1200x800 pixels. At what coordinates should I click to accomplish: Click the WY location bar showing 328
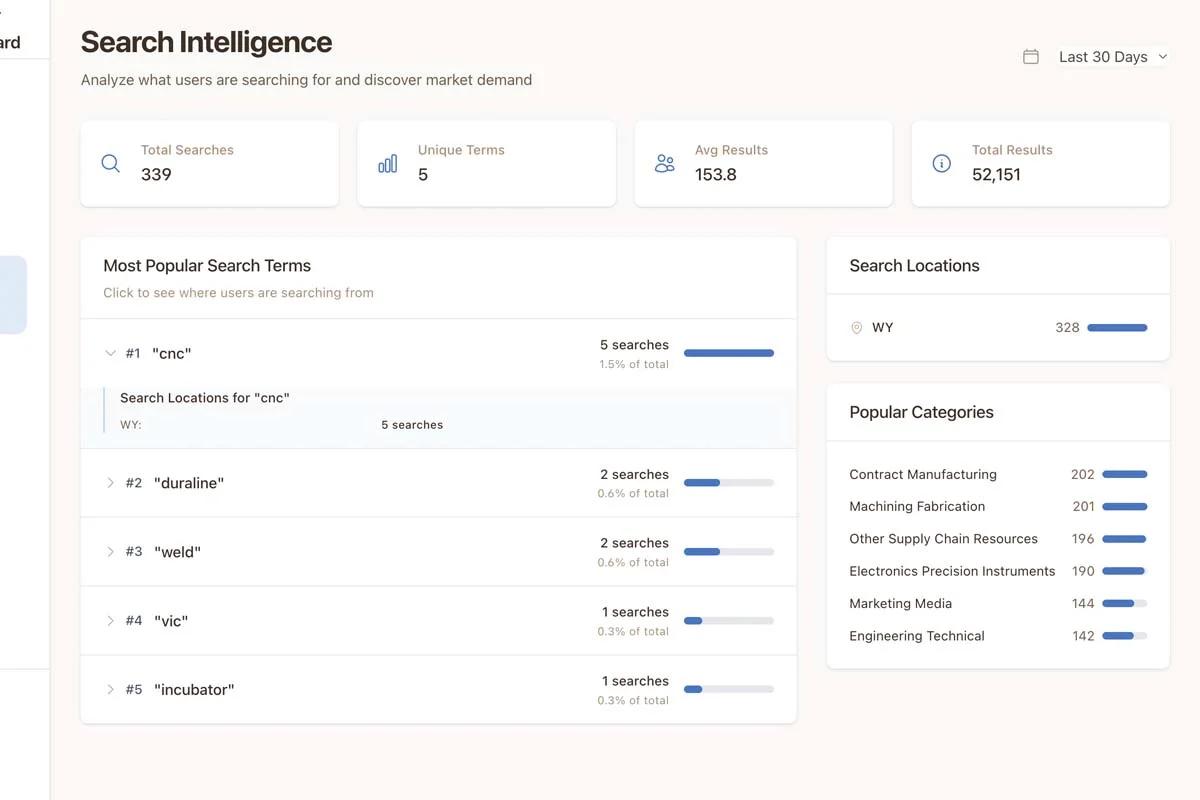(1117, 328)
